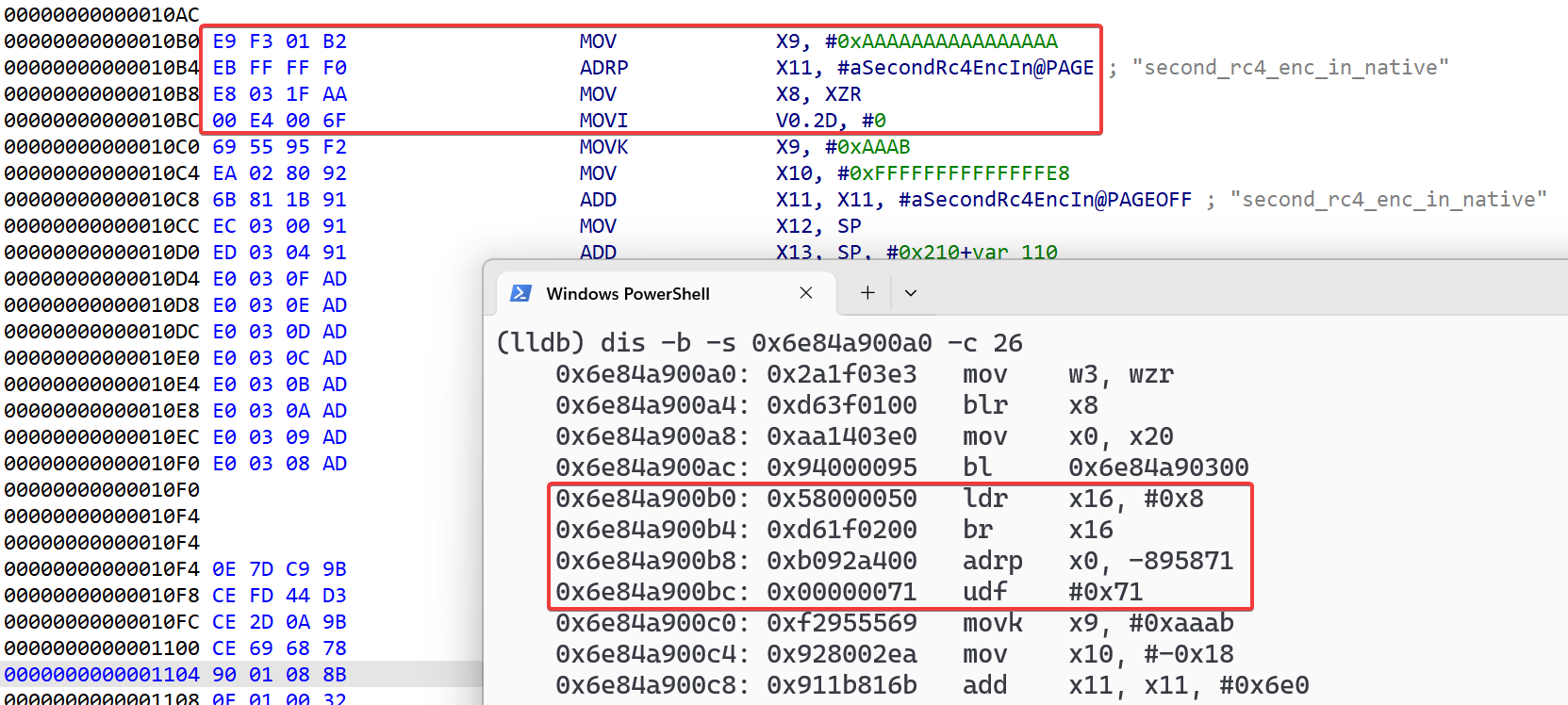Click the #0xFFFFFFFFFFFFFFE8 immediate operand
This screenshot has height=705, width=1568.
pos(947,173)
